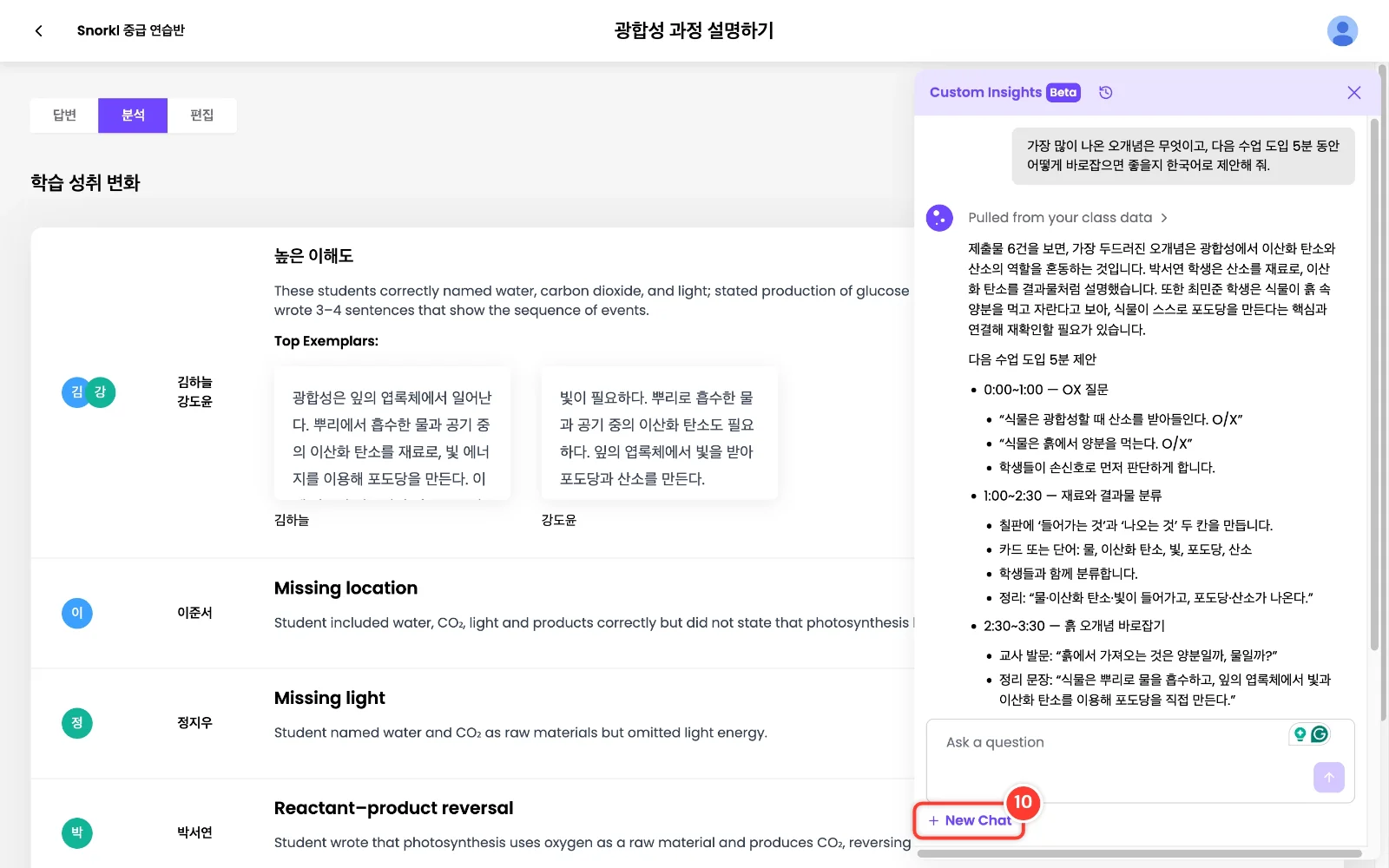This screenshot has height=868, width=1389.
Task: Send the question with arrow button
Action: tap(1328, 777)
